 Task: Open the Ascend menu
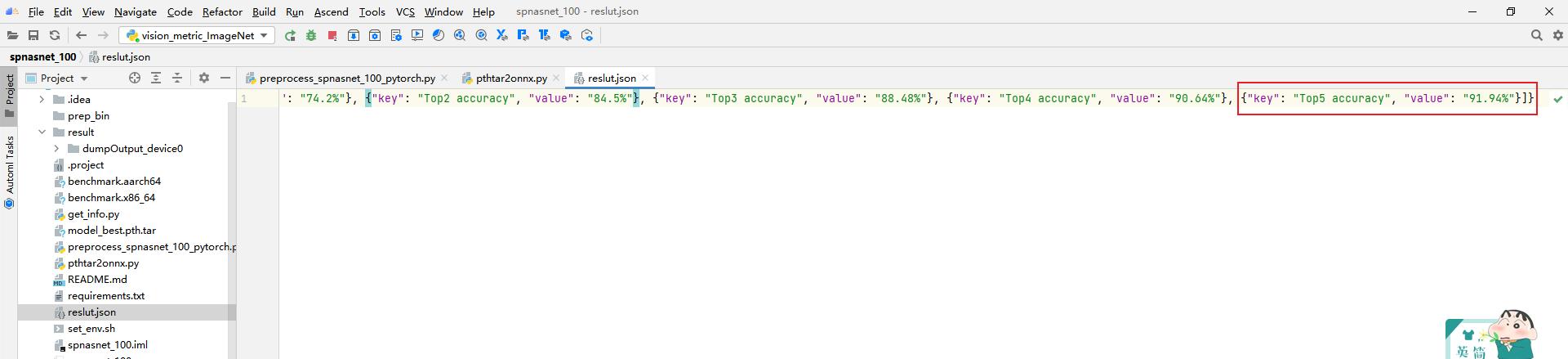coord(332,11)
